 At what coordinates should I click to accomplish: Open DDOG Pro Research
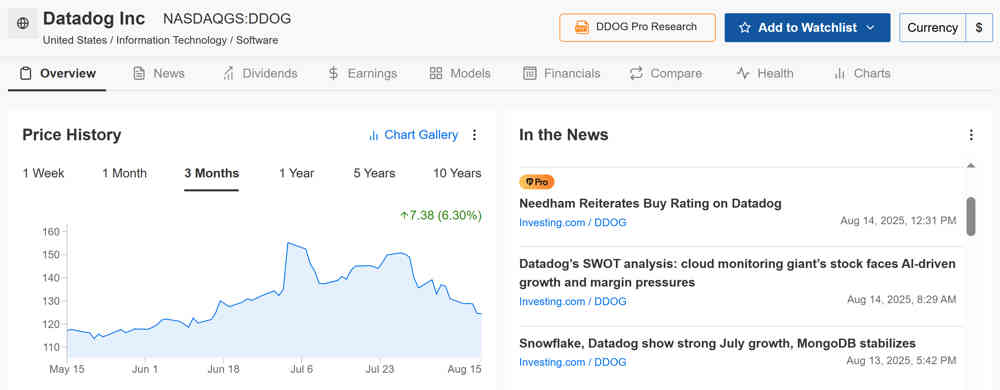[x=637, y=27]
